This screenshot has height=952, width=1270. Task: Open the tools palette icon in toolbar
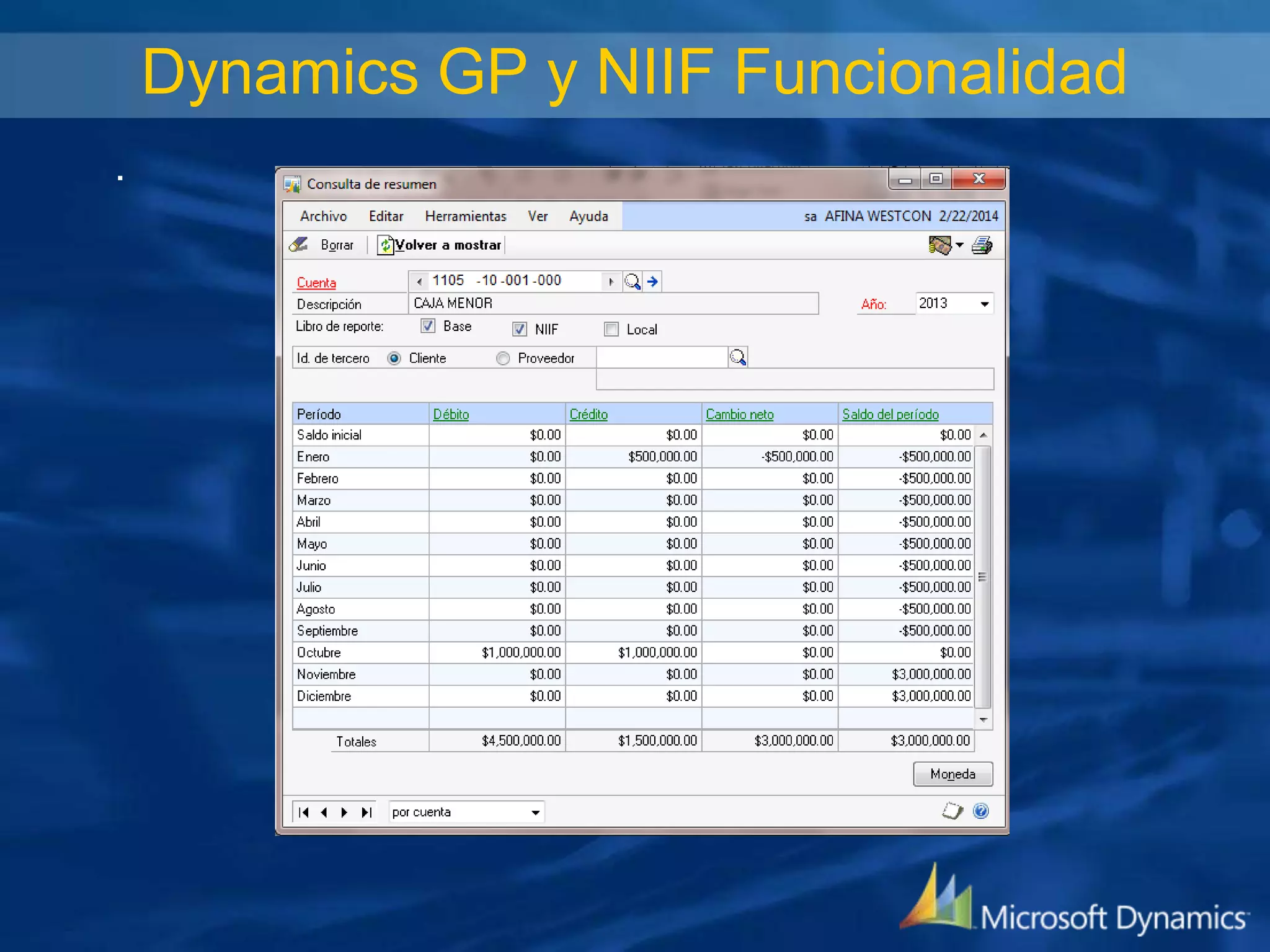pyautogui.click(x=940, y=245)
